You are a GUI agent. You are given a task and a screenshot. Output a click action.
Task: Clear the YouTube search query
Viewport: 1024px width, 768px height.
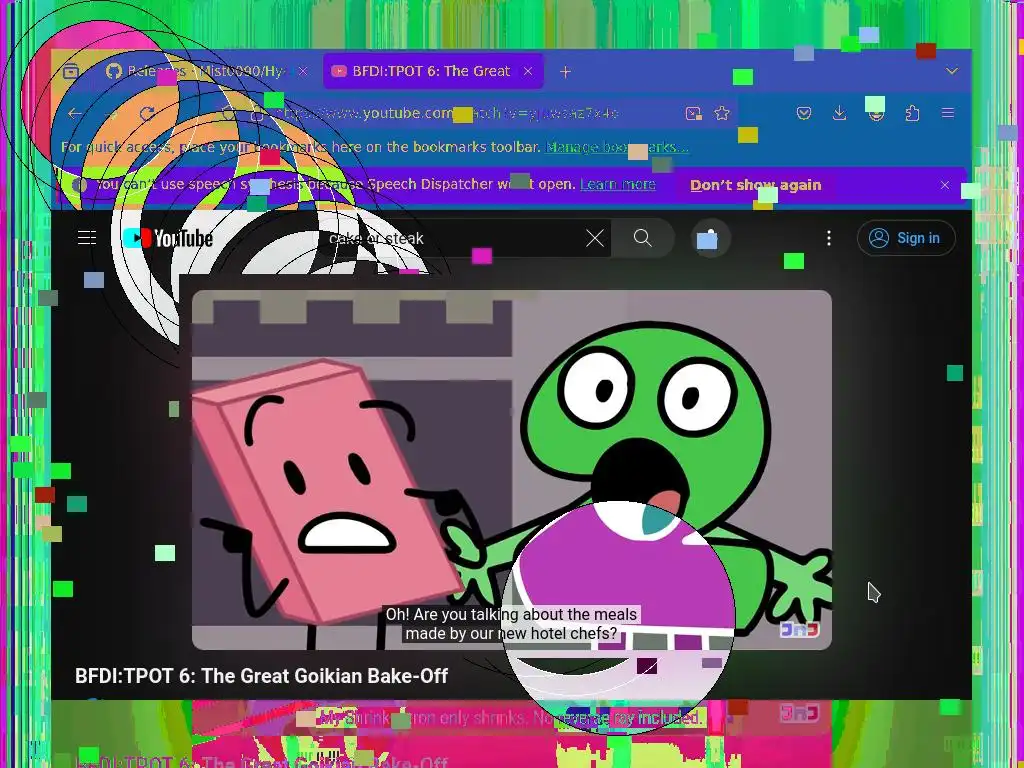pyautogui.click(x=595, y=238)
